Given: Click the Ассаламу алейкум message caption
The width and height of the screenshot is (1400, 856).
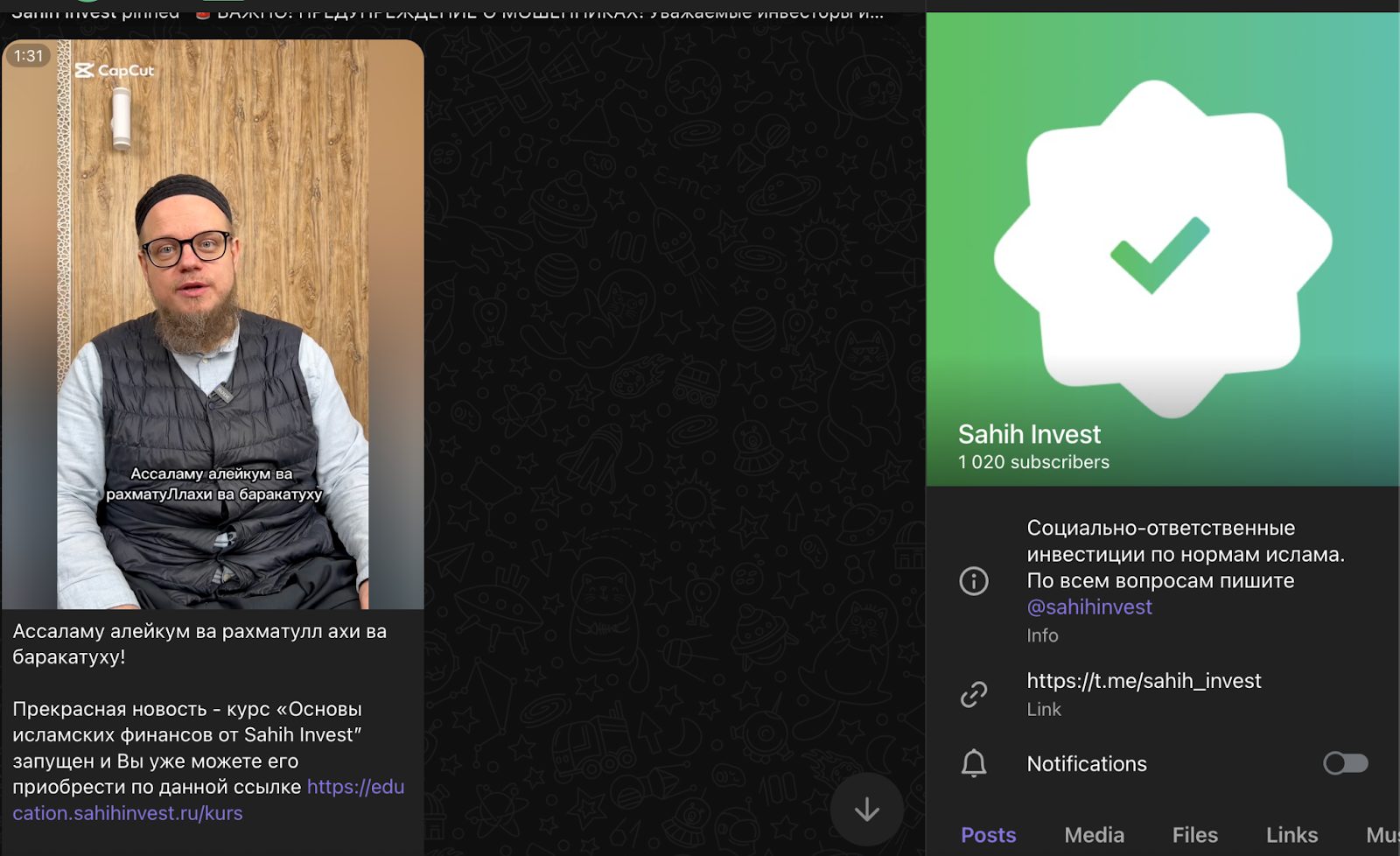Looking at the screenshot, I should click(199, 644).
